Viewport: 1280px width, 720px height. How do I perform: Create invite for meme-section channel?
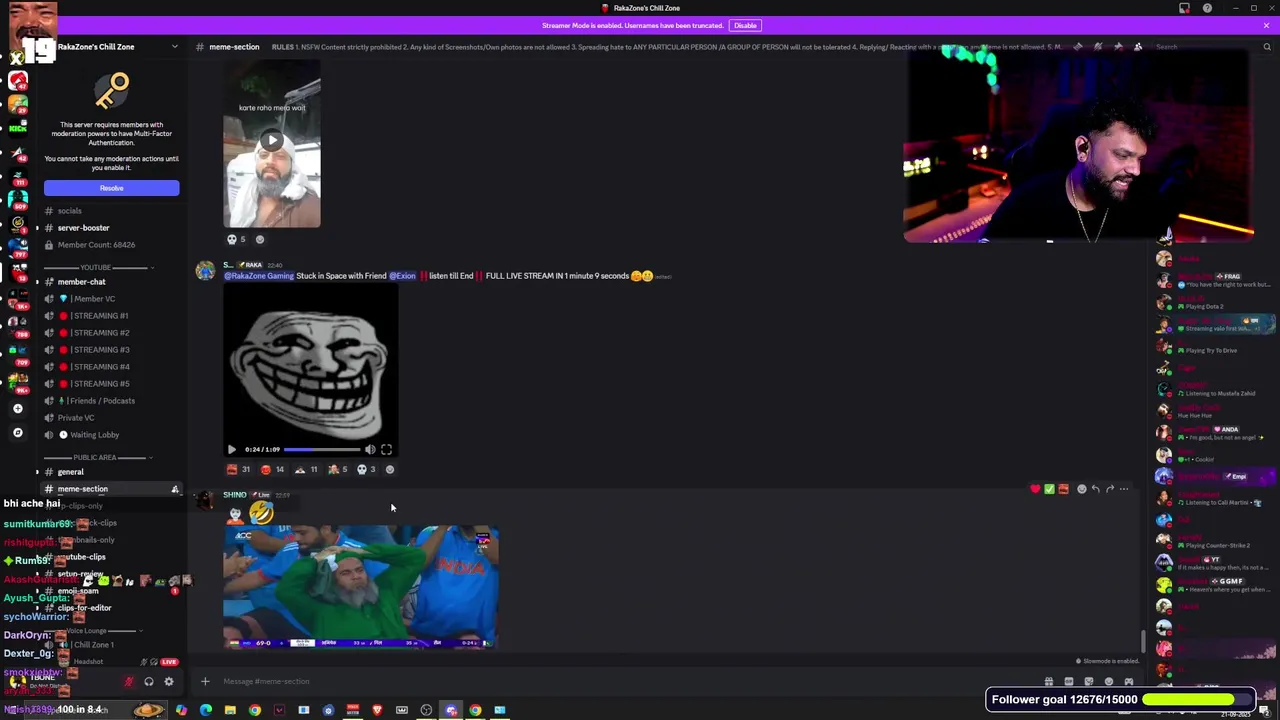pyautogui.click(x=175, y=489)
